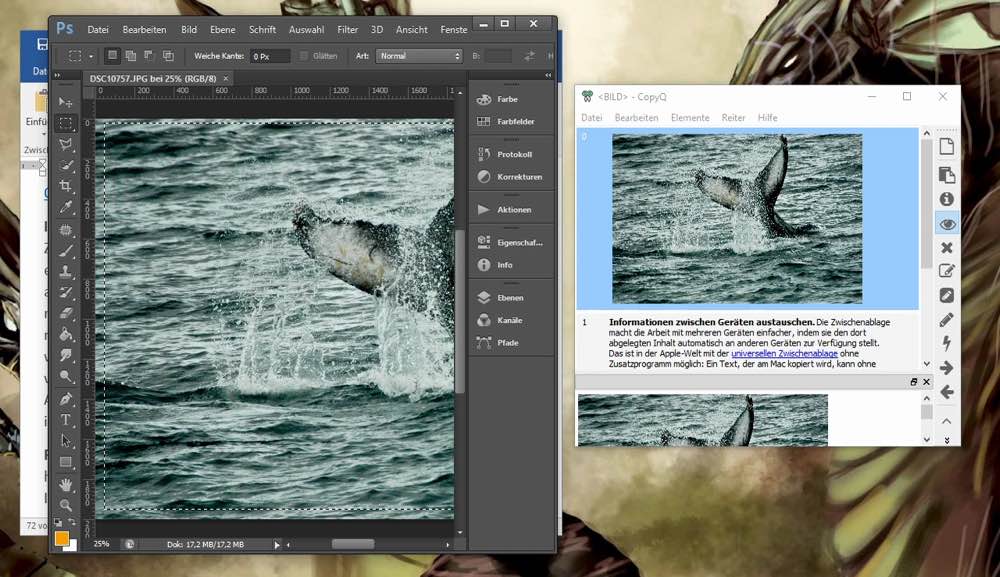Click the orange foreground color swatch

[62, 538]
